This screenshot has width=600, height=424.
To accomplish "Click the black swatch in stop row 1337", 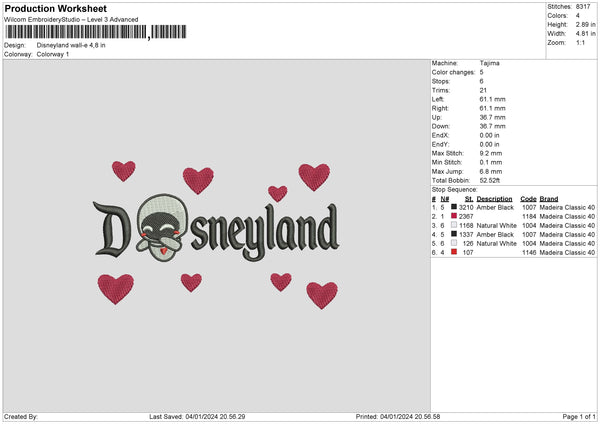I will click(x=454, y=234).
